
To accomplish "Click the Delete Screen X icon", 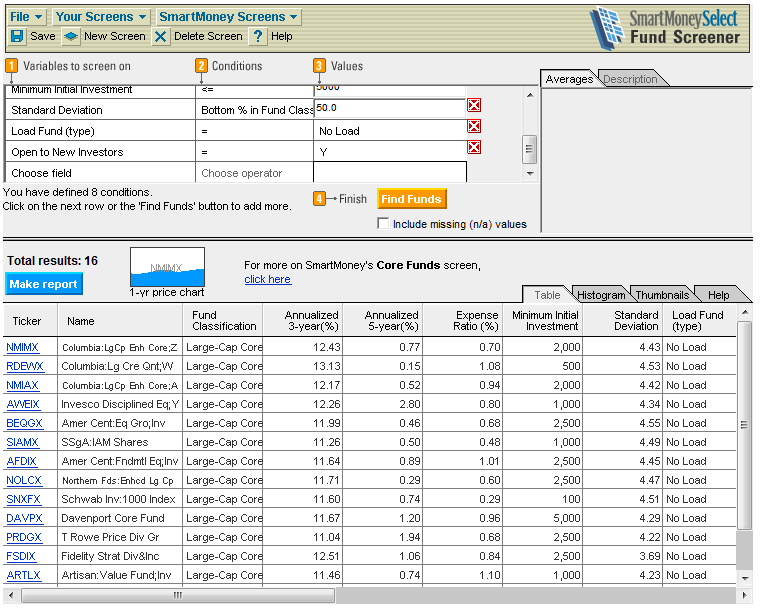I will point(161,36).
